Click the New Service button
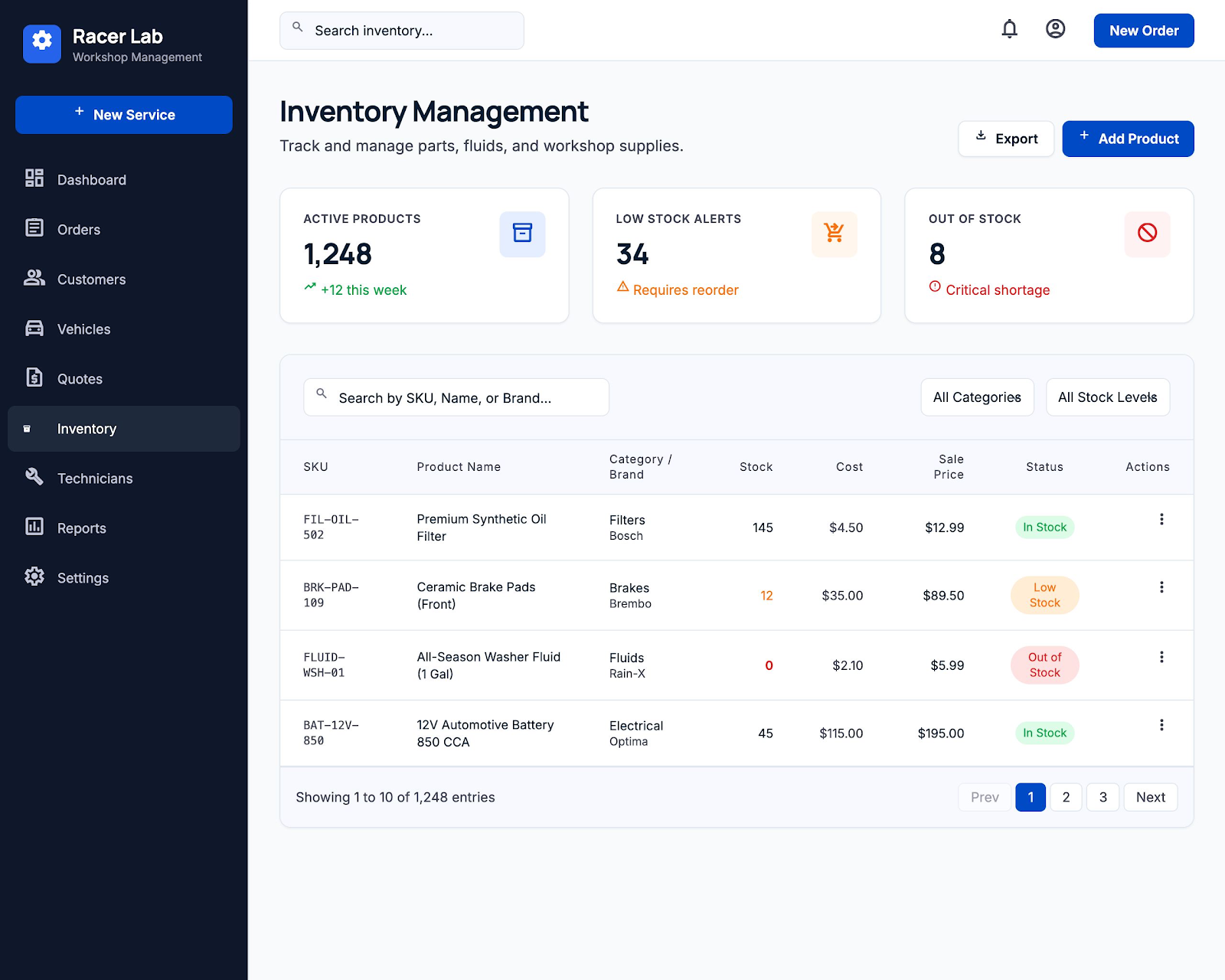This screenshot has width=1225, height=980. coord(124,115)
